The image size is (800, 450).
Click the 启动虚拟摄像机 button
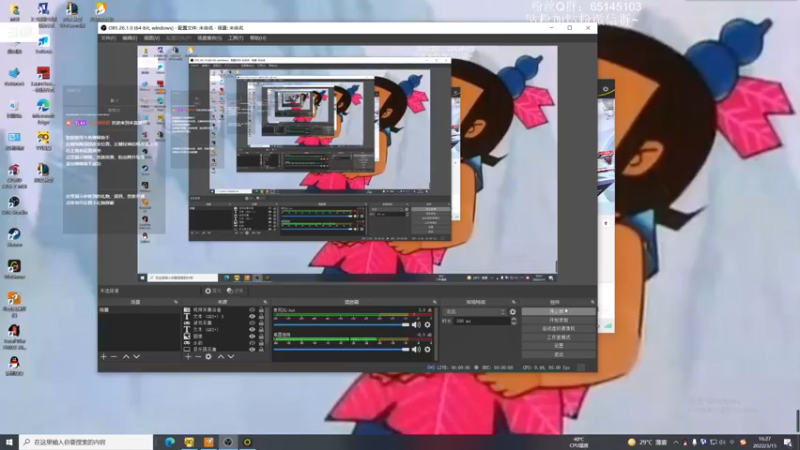click(558, 329)
